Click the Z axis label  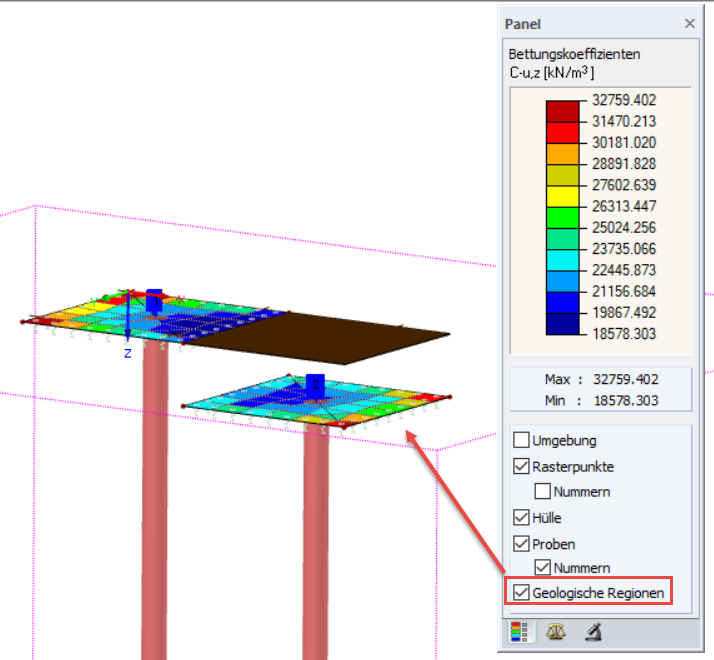[x=128, y=353]
